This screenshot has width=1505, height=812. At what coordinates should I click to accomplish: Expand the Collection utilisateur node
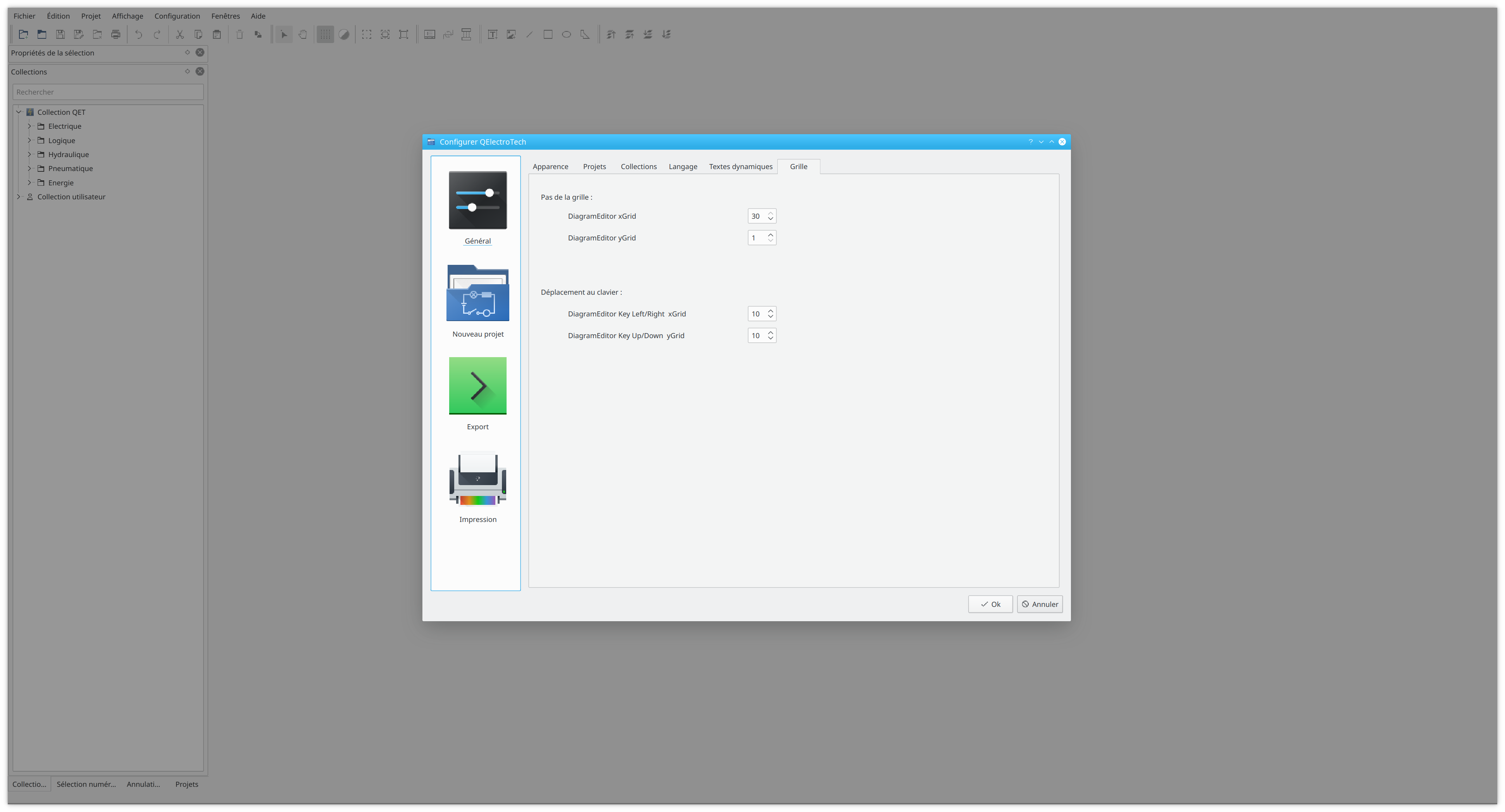19,197
